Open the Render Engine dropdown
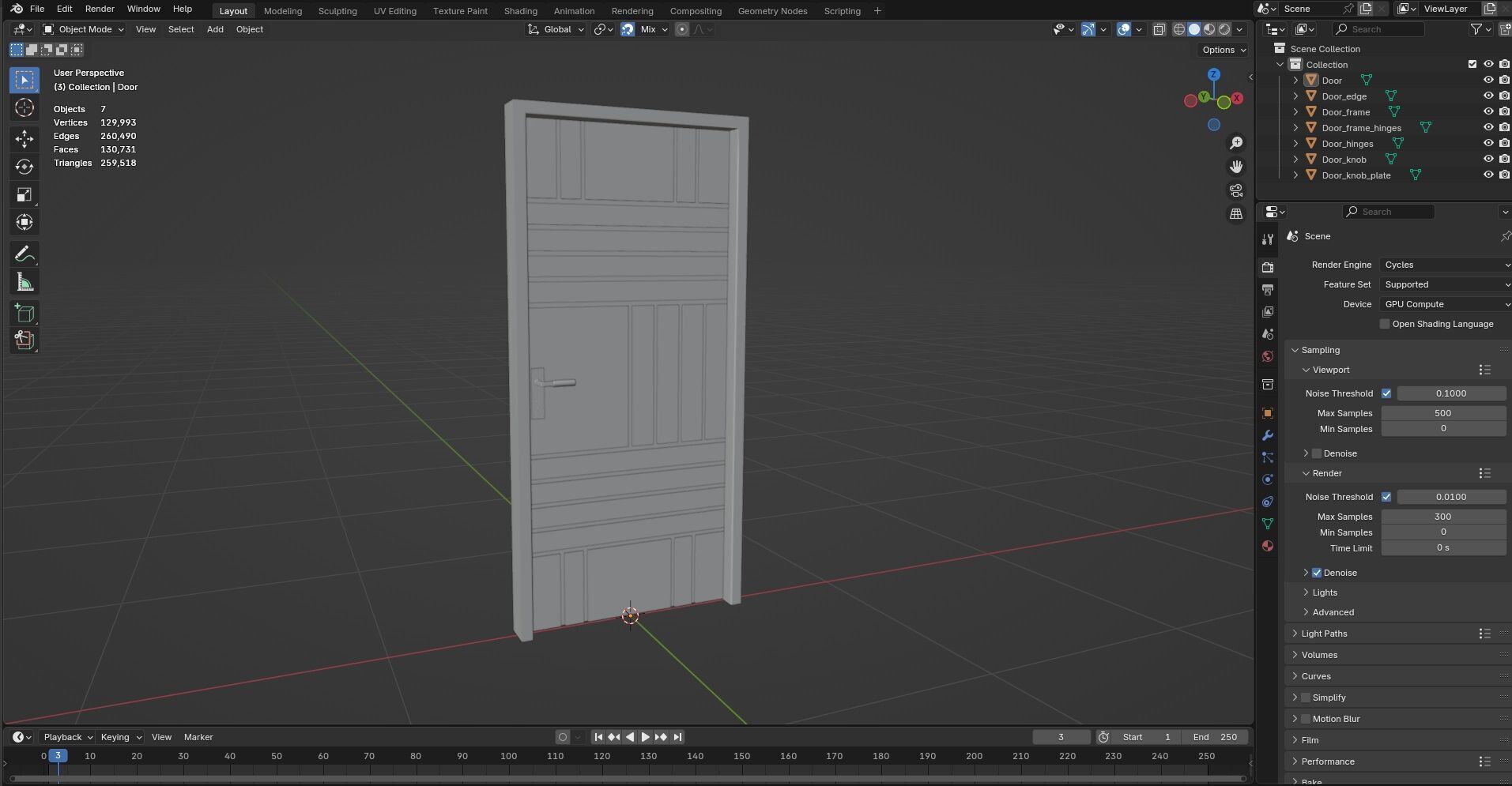Image resolution: width=1512 pixels, height=786 pixels. coord(1446,265)
